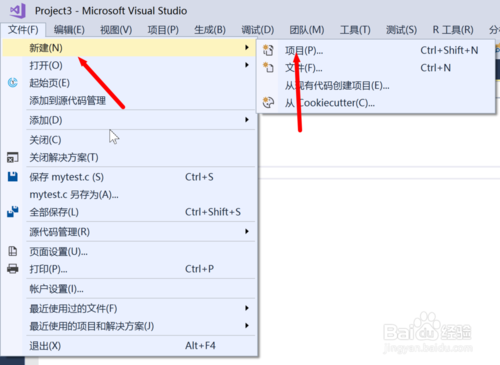Viewport: 500px width, 365px height.
Task: Choose 全部保存(L) menu entry
Action: 129,212
